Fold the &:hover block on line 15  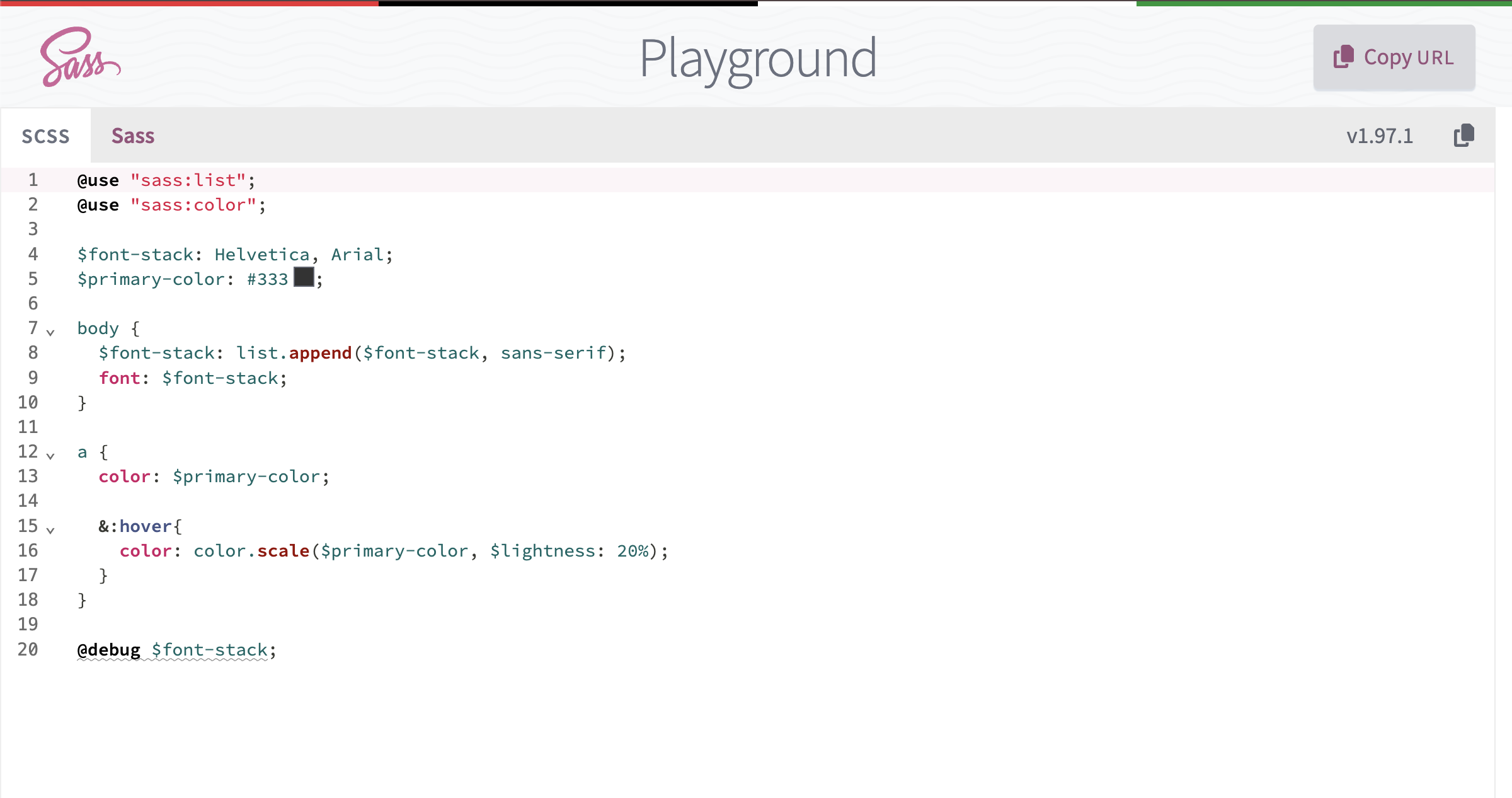[x=50, y=529]
